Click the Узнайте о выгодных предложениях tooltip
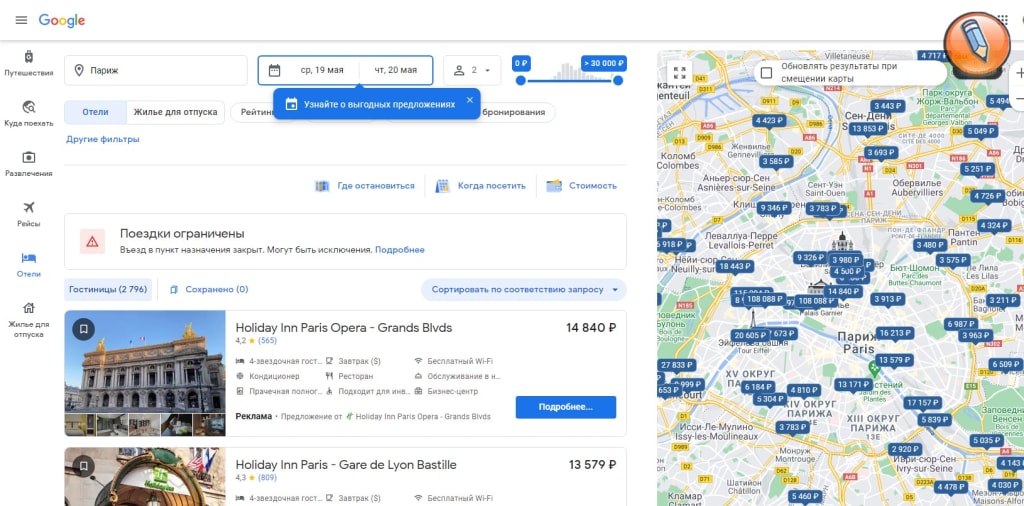 point(377,104)
